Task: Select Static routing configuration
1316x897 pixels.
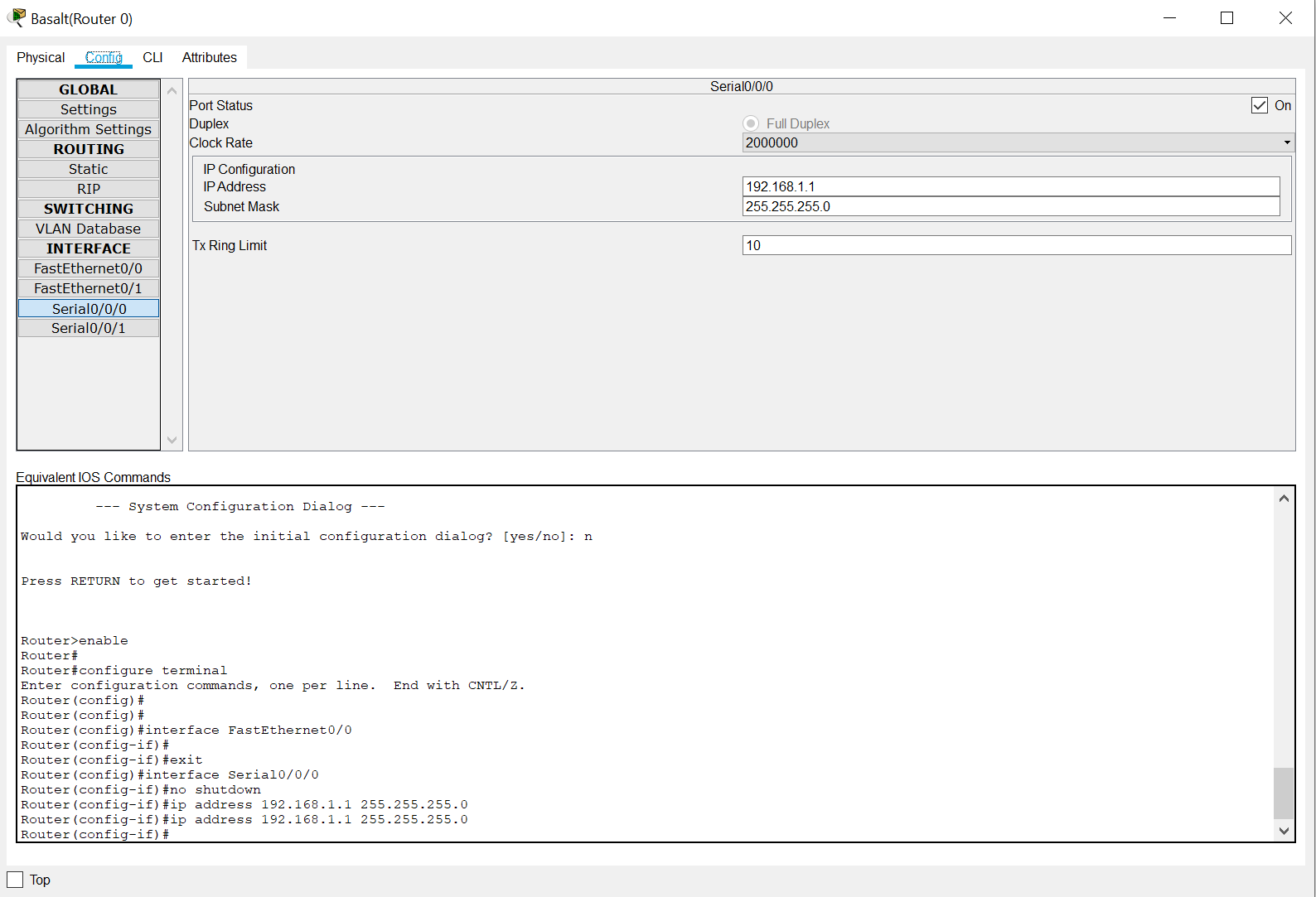Action: 88,169
